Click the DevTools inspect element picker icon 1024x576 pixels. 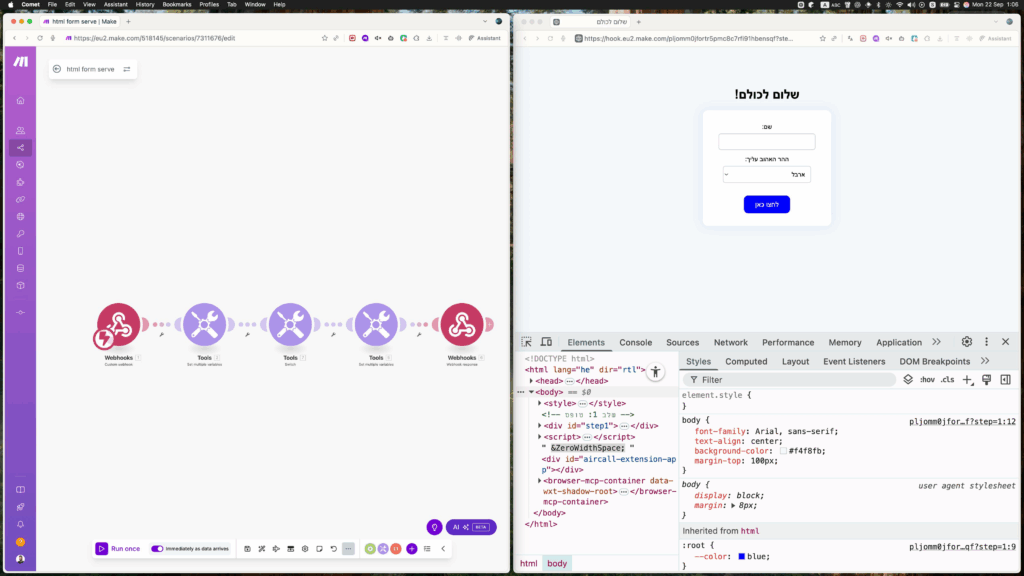tap(527, 342)
